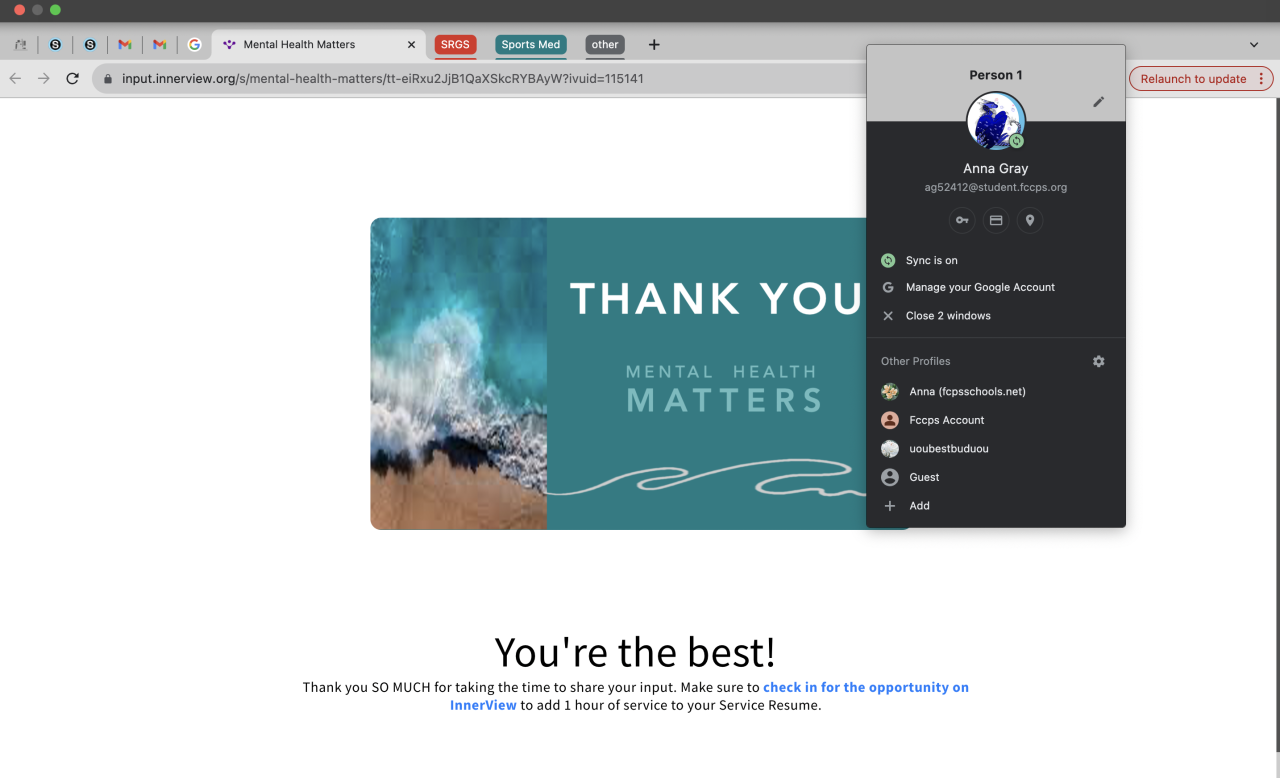
Task: Reload the current page
Action: click(72, 78)
